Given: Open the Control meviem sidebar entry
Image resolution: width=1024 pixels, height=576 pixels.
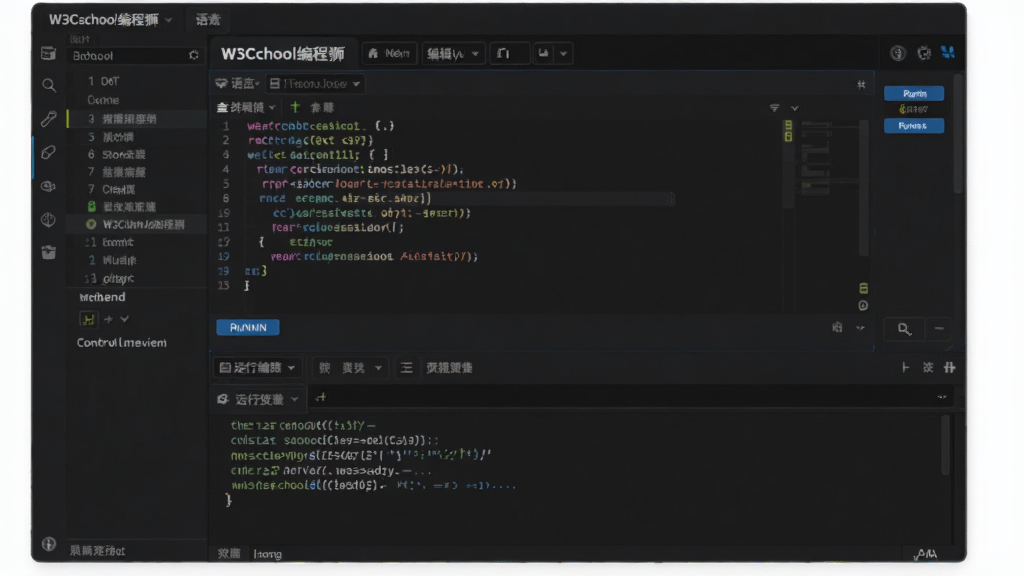Looking at the screenshot, I should coord(121,342).
